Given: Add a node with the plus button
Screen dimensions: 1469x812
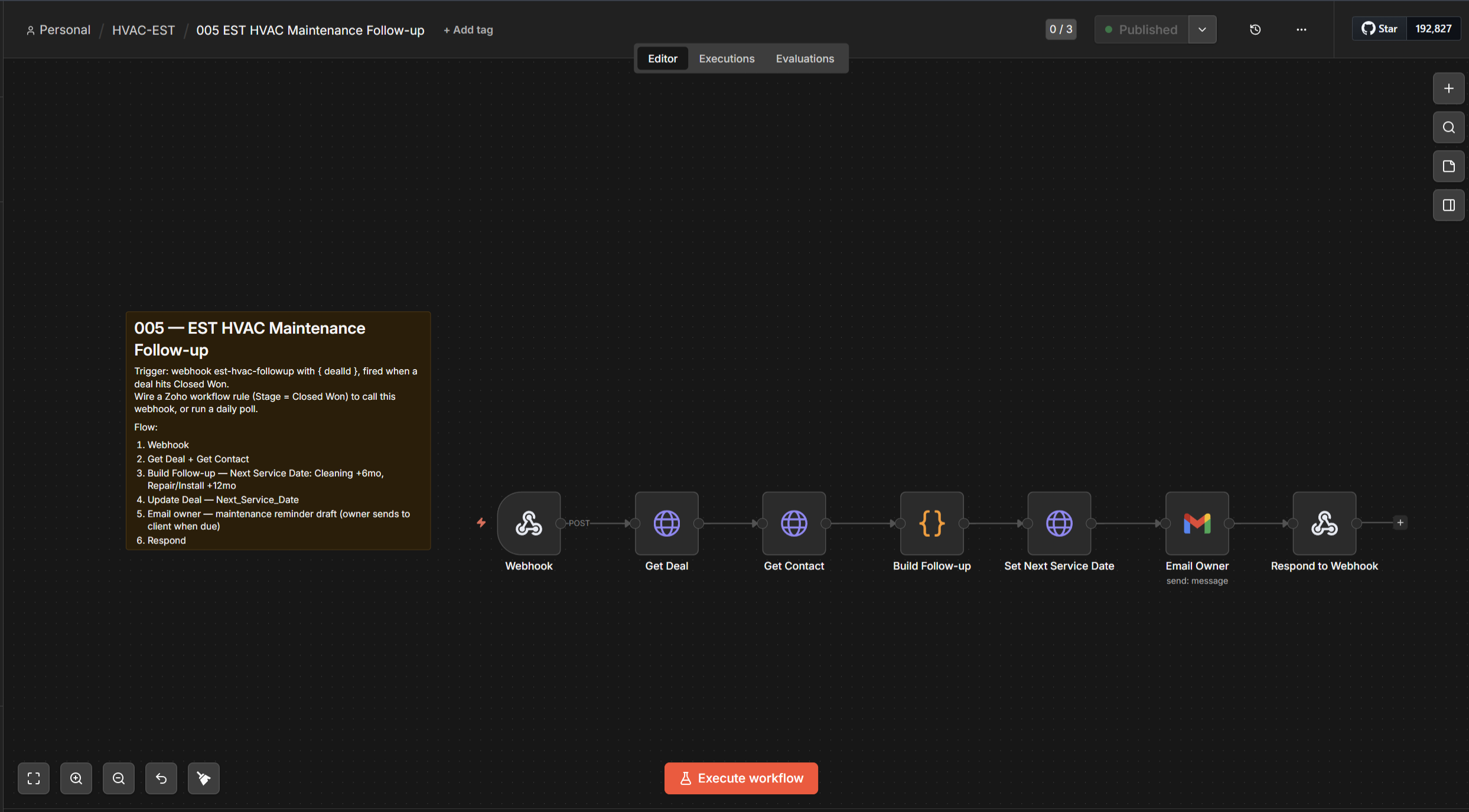Looking at the screenshot, I should [1448, 89].
